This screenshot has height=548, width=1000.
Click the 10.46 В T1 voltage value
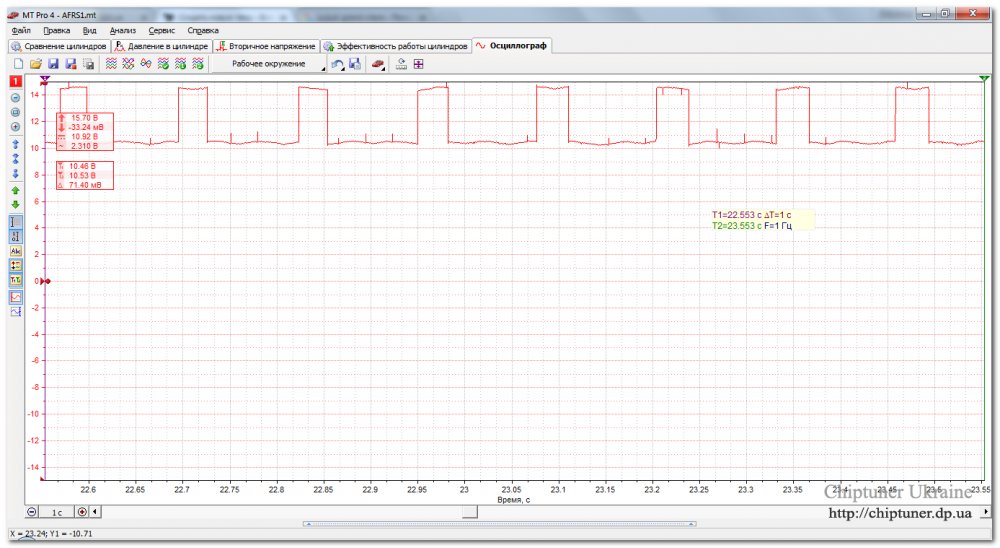(x=82, y=166)
